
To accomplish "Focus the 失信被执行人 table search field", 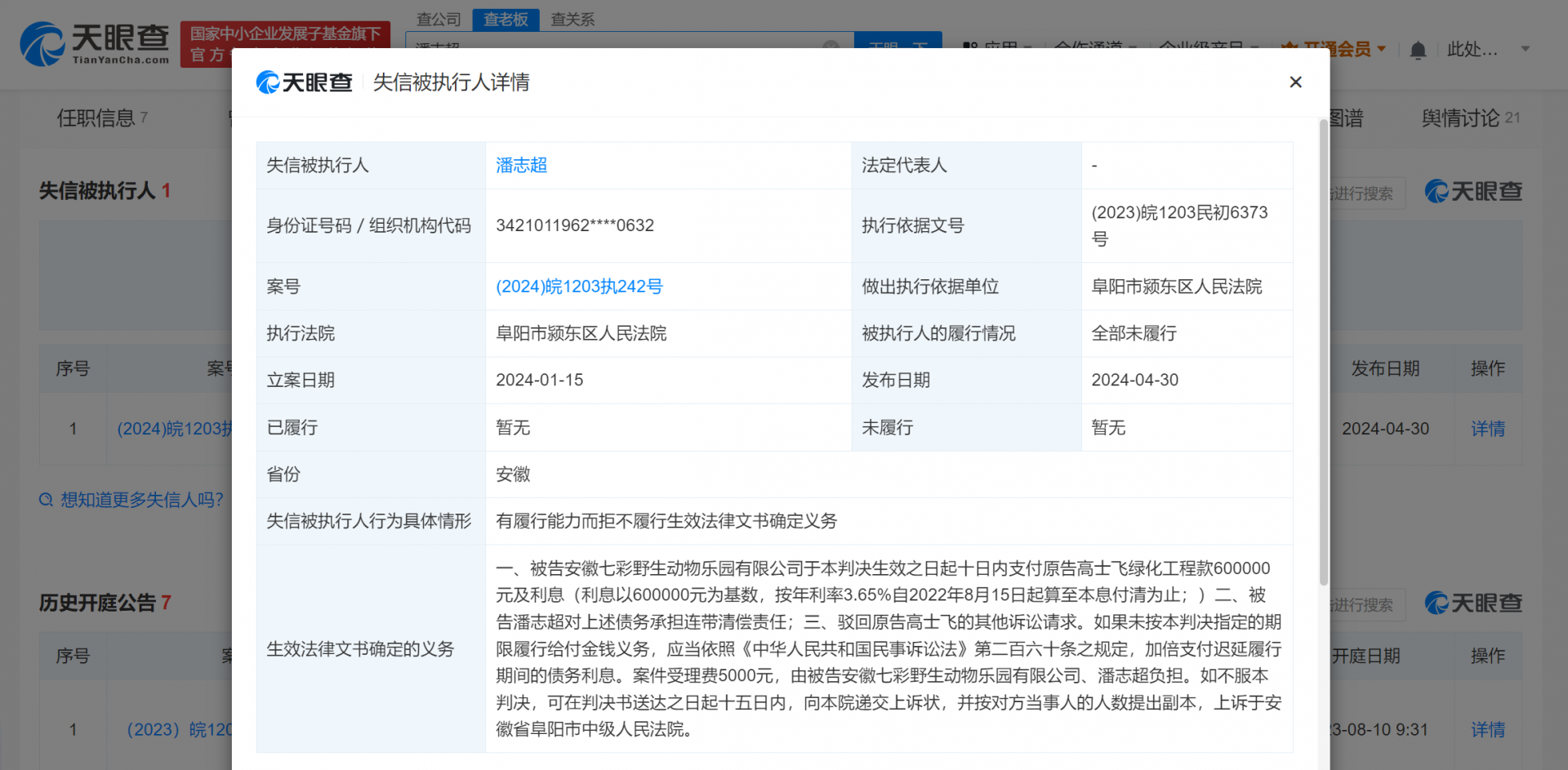I will pyautogui.click(x=1367, y=194).
